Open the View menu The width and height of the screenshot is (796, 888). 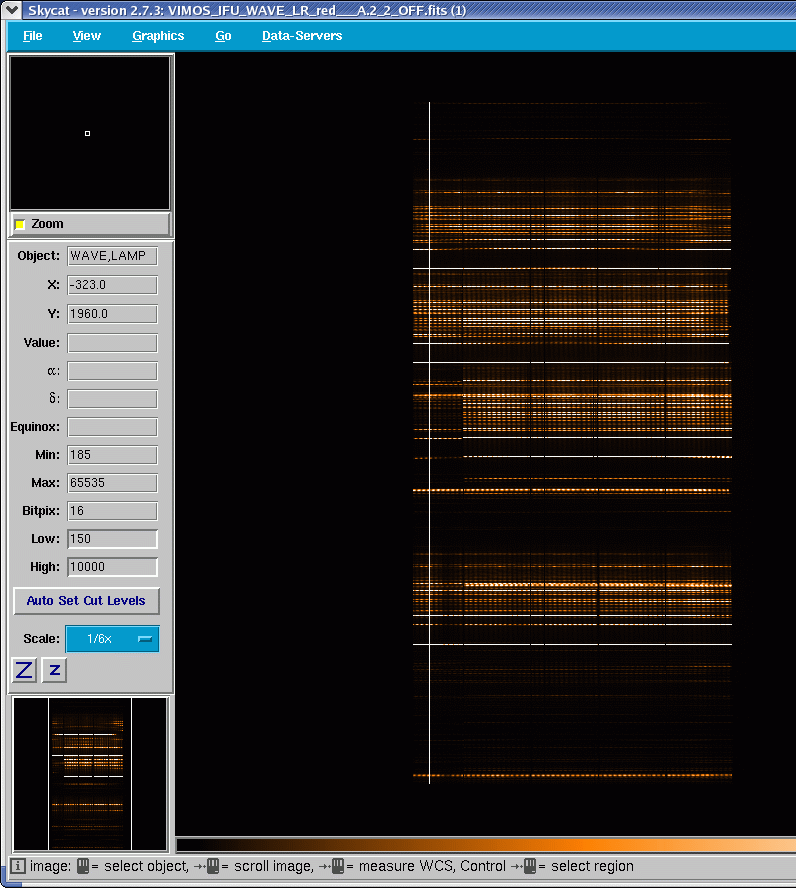point(87,36)
